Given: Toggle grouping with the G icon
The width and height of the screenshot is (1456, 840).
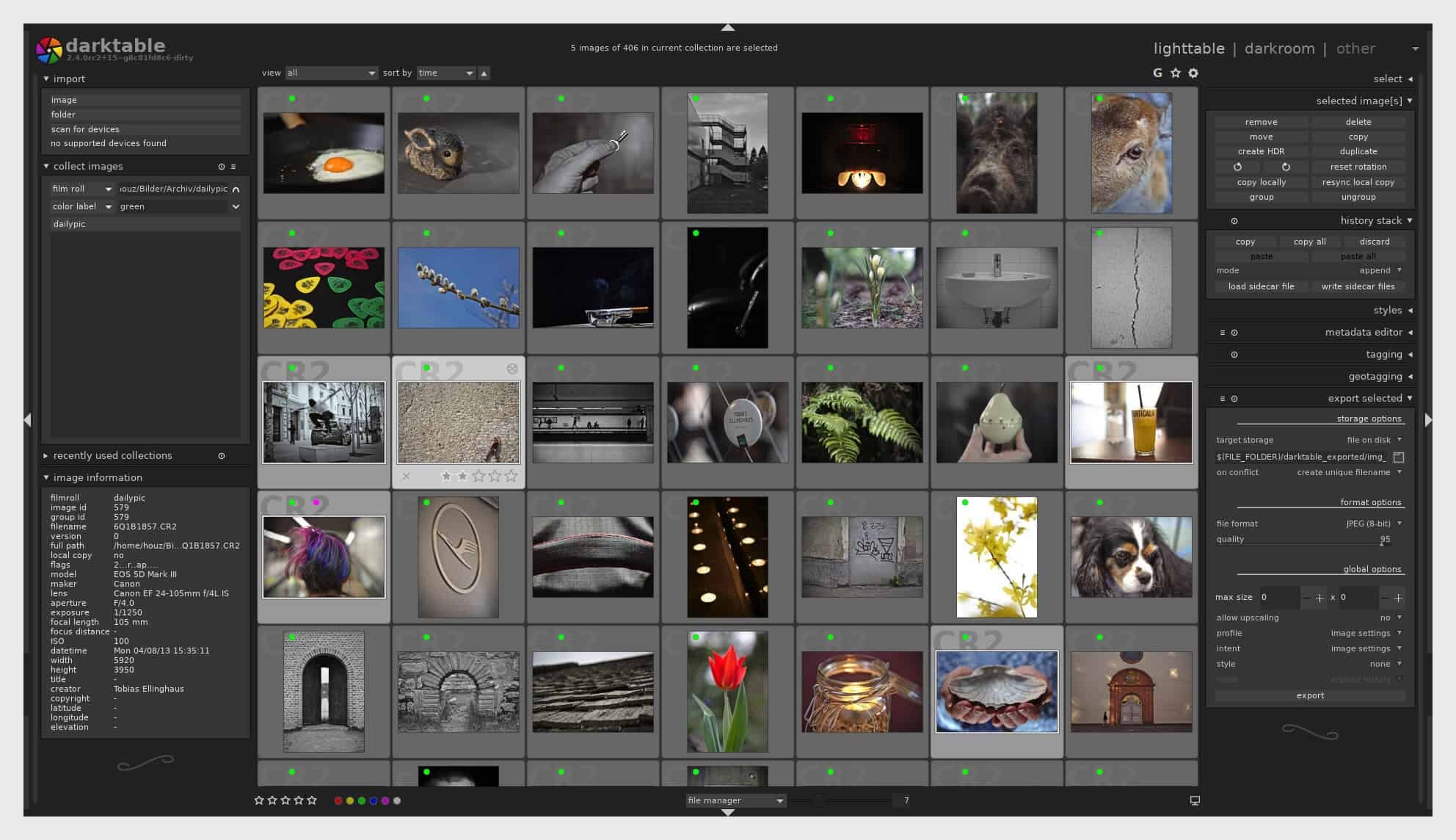Looking at the screenshot, I should pos(1157,73).
